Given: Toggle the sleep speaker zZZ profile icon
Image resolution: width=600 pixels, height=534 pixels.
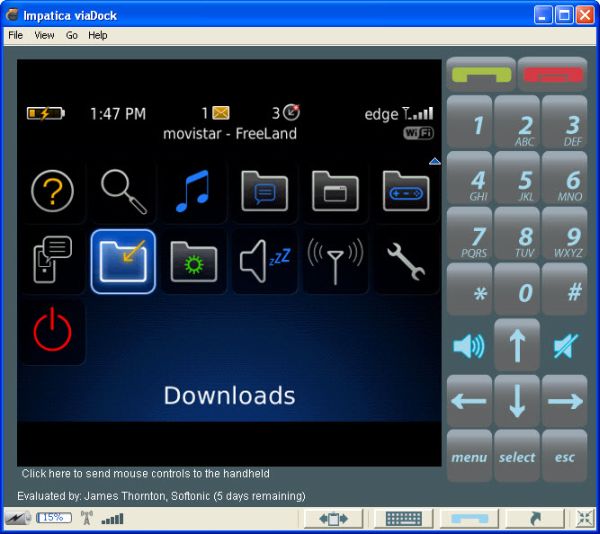Looking at the screenshot, I should (x=265, y=261).
